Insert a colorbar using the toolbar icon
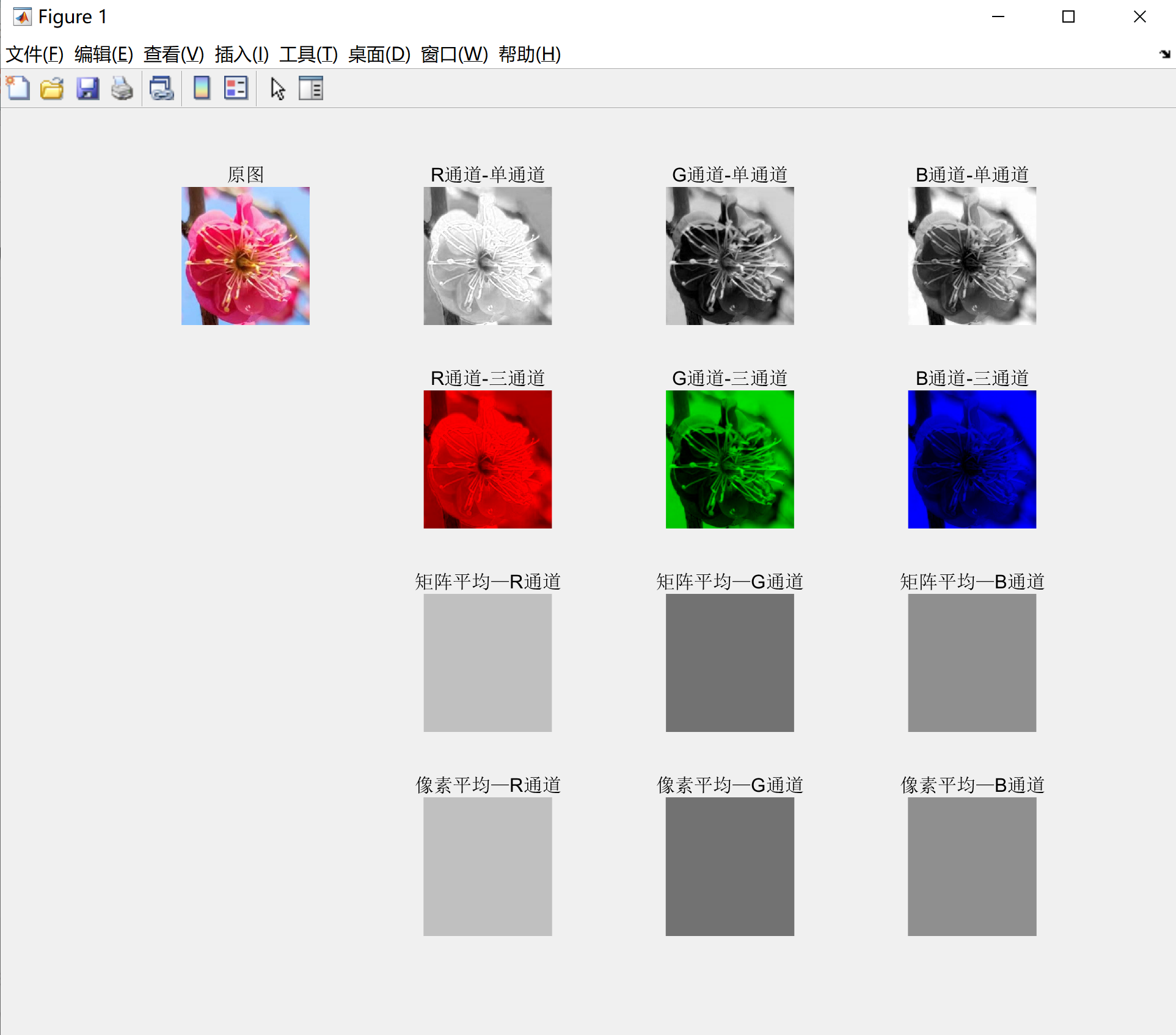Screen dimensions: 1176x1035 point(202,89)
